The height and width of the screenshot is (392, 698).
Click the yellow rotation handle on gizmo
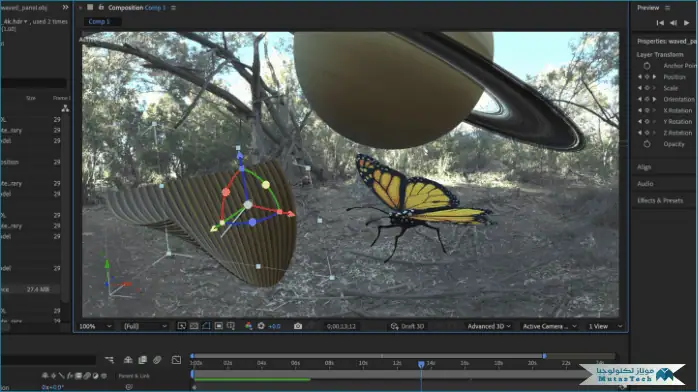pyautogui.click(x=266, y=184)
